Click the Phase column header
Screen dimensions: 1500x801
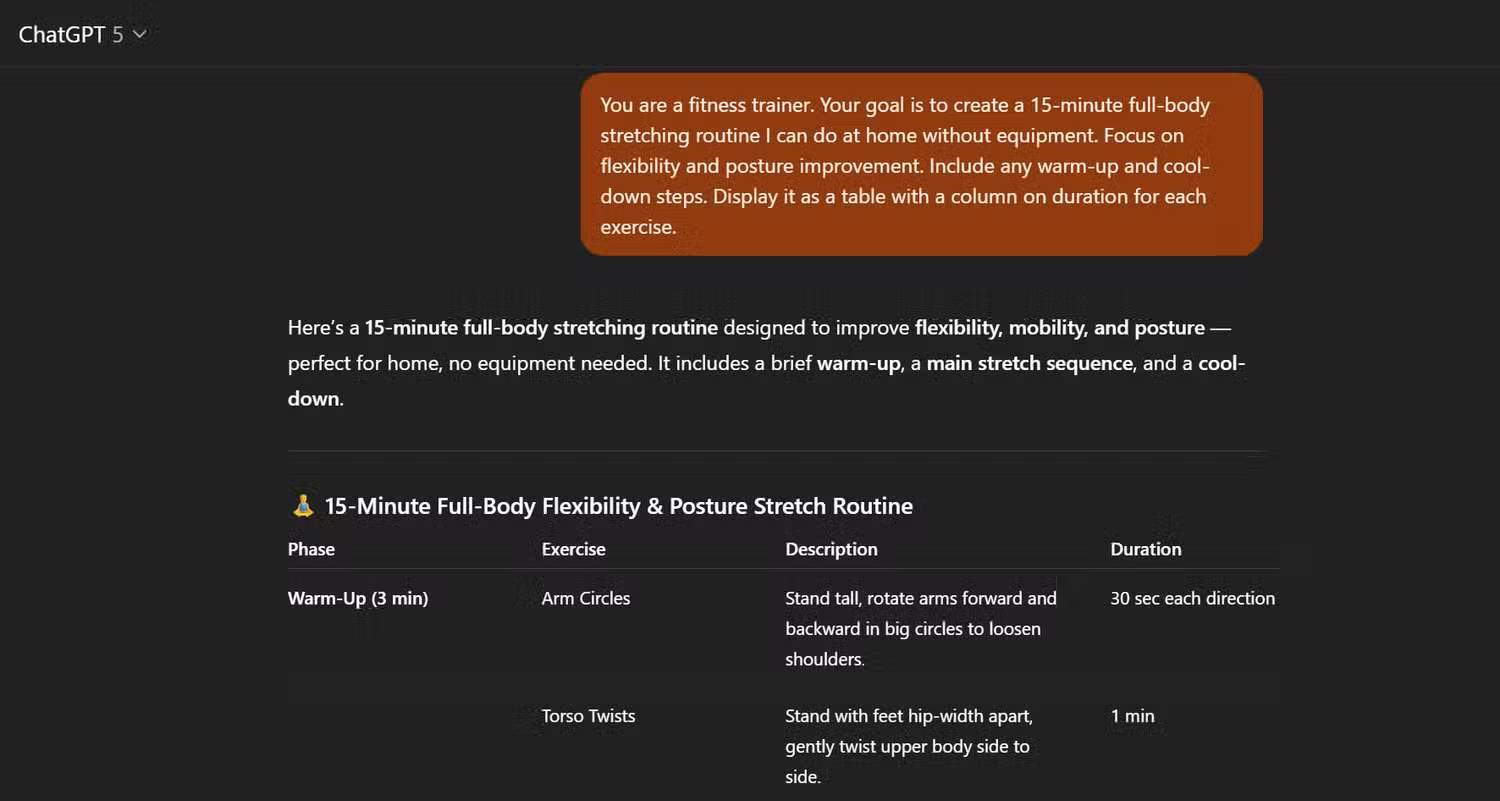[x=311, y=549]
